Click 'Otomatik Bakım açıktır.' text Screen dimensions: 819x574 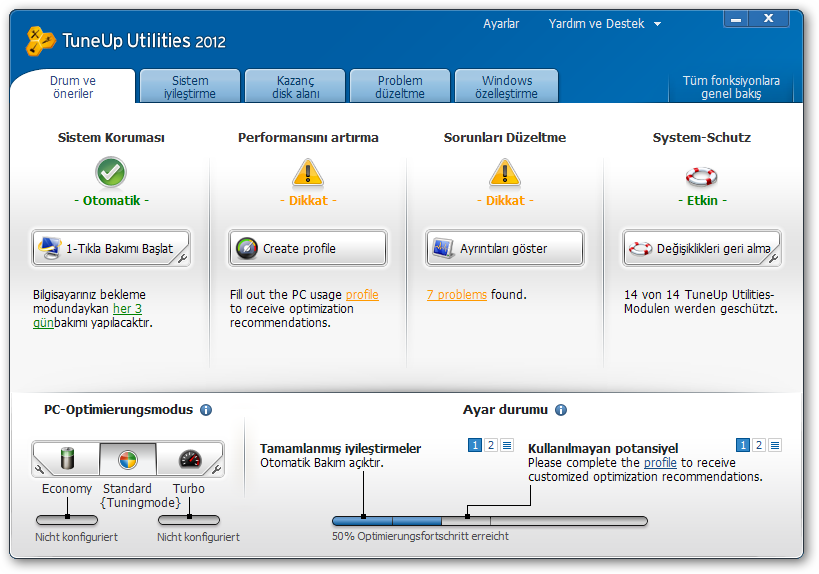(x=322, y=463)
